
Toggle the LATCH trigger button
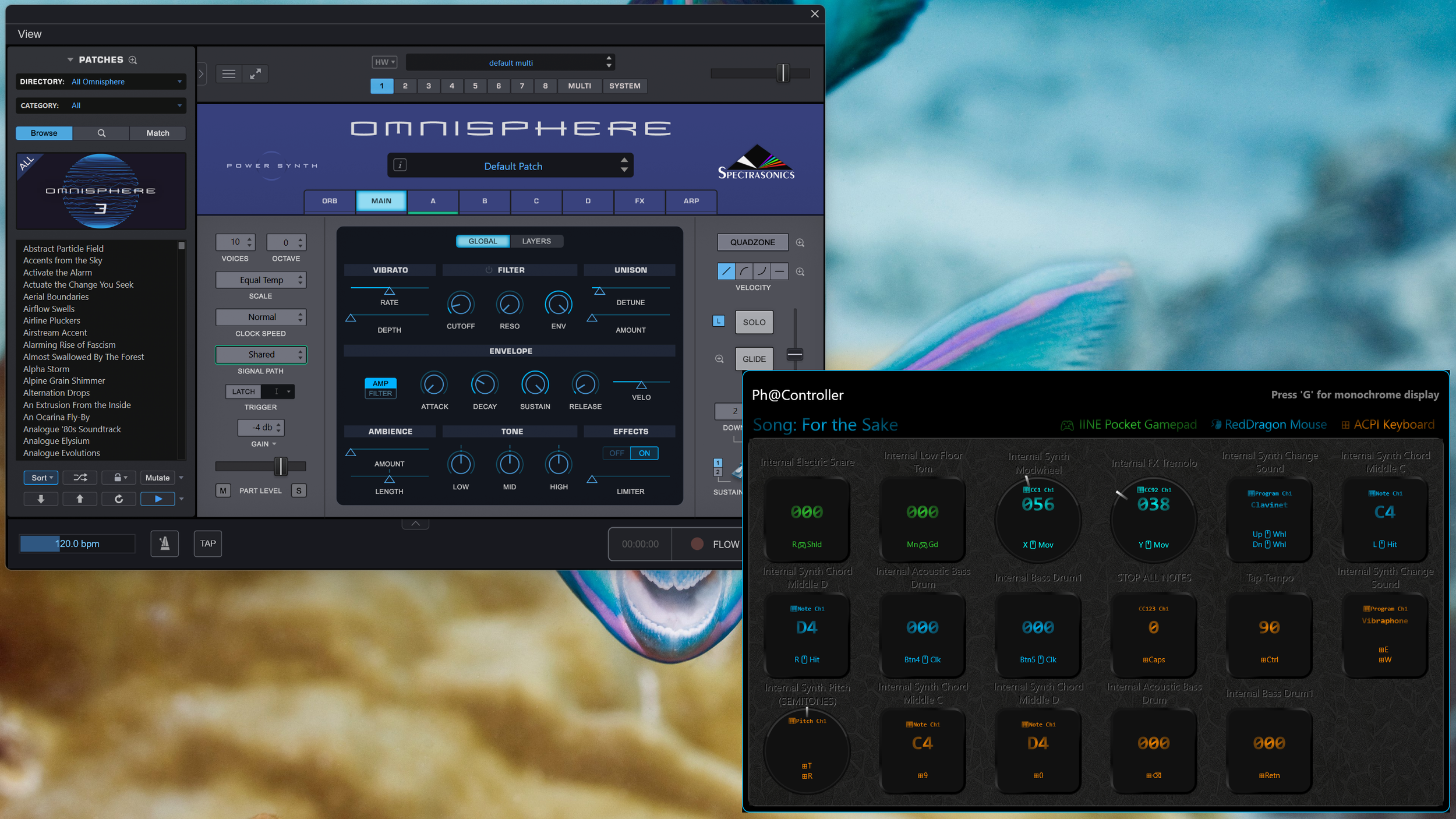click(x=243, y=392)
